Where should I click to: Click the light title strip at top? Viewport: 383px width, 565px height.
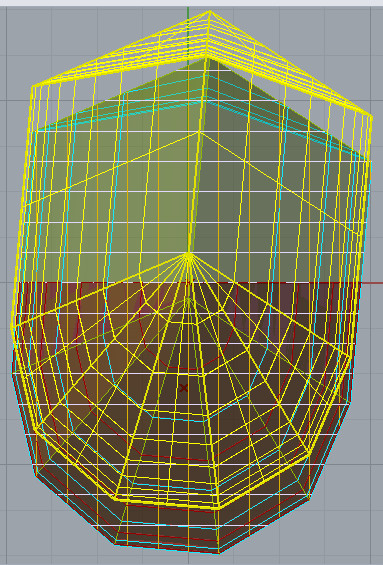pyautogui.click(x=191, y=3)
